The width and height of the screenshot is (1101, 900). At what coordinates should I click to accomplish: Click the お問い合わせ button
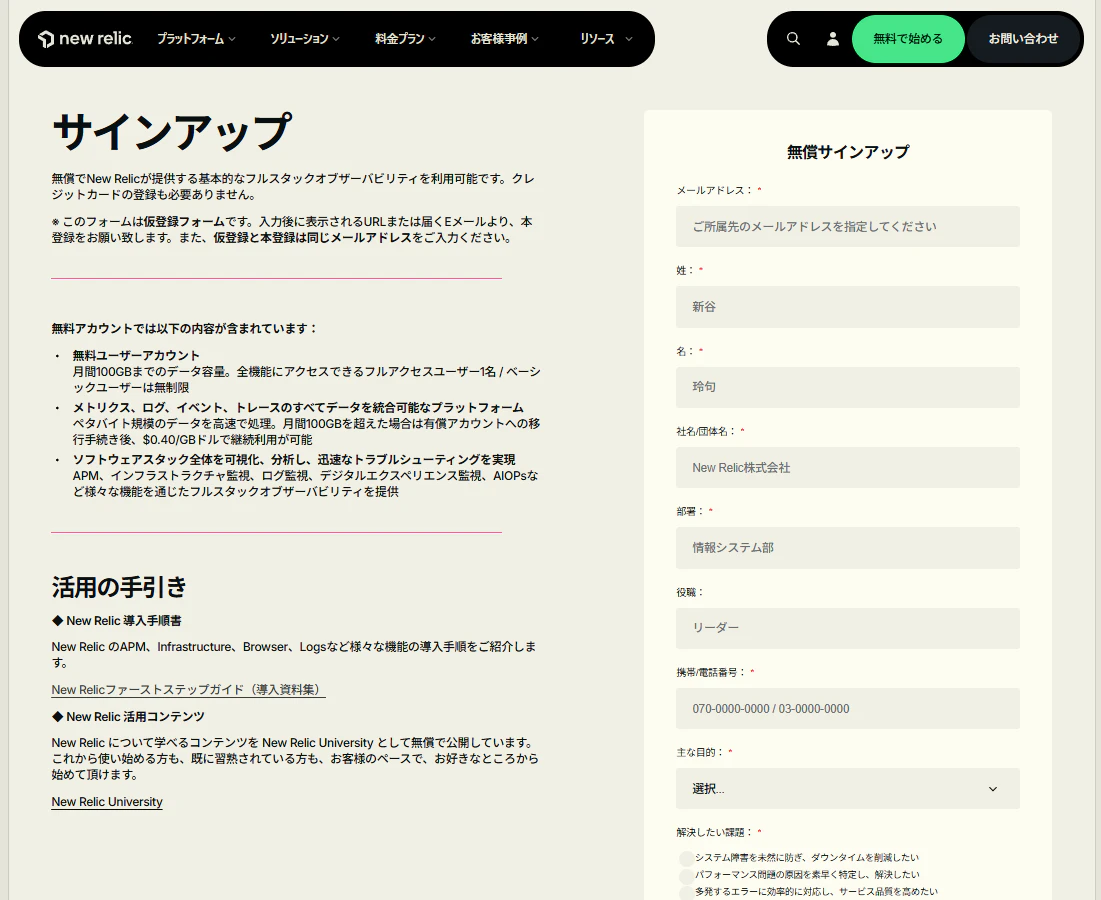click(1023, 39)
